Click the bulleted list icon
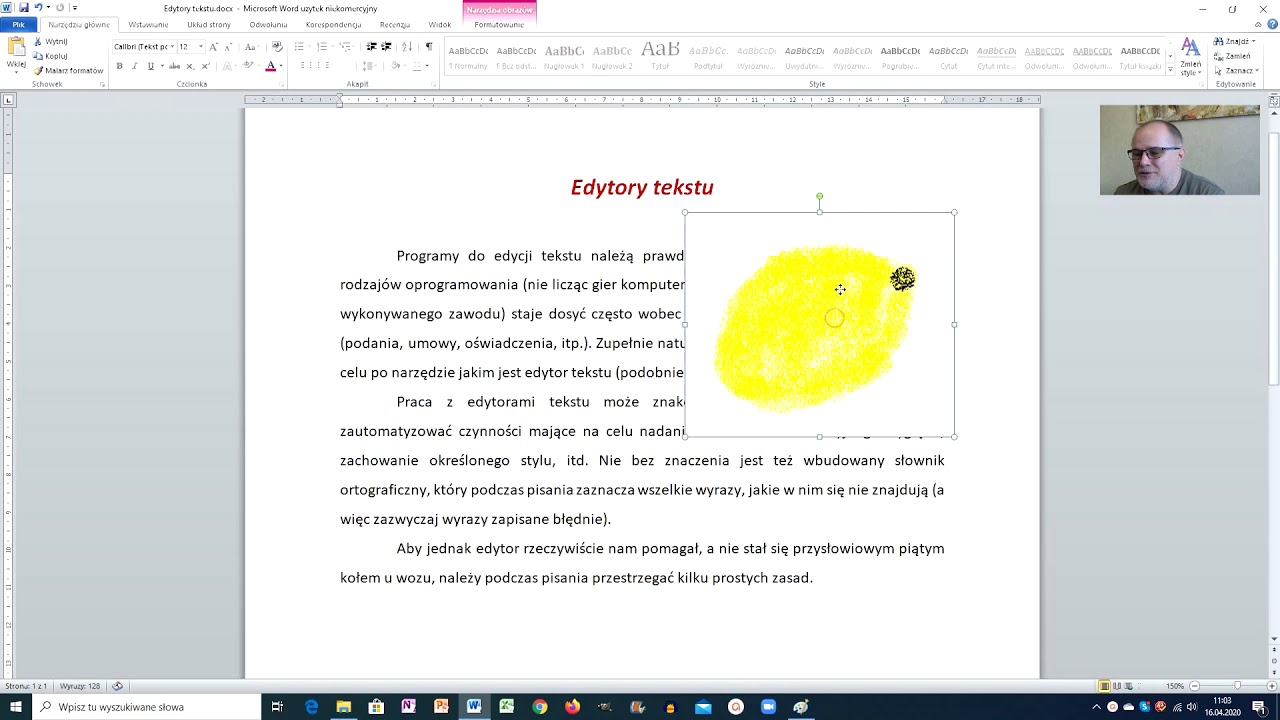The image size is (1280, 720). pyautogui.click(x=299, y=47)
